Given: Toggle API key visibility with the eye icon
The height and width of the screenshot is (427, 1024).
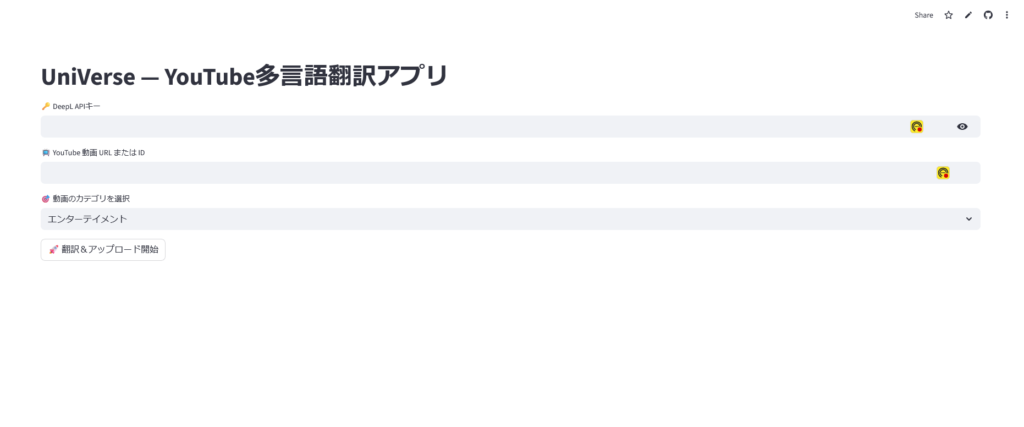Looking at the screenshot, I should (x=962, y=127).
